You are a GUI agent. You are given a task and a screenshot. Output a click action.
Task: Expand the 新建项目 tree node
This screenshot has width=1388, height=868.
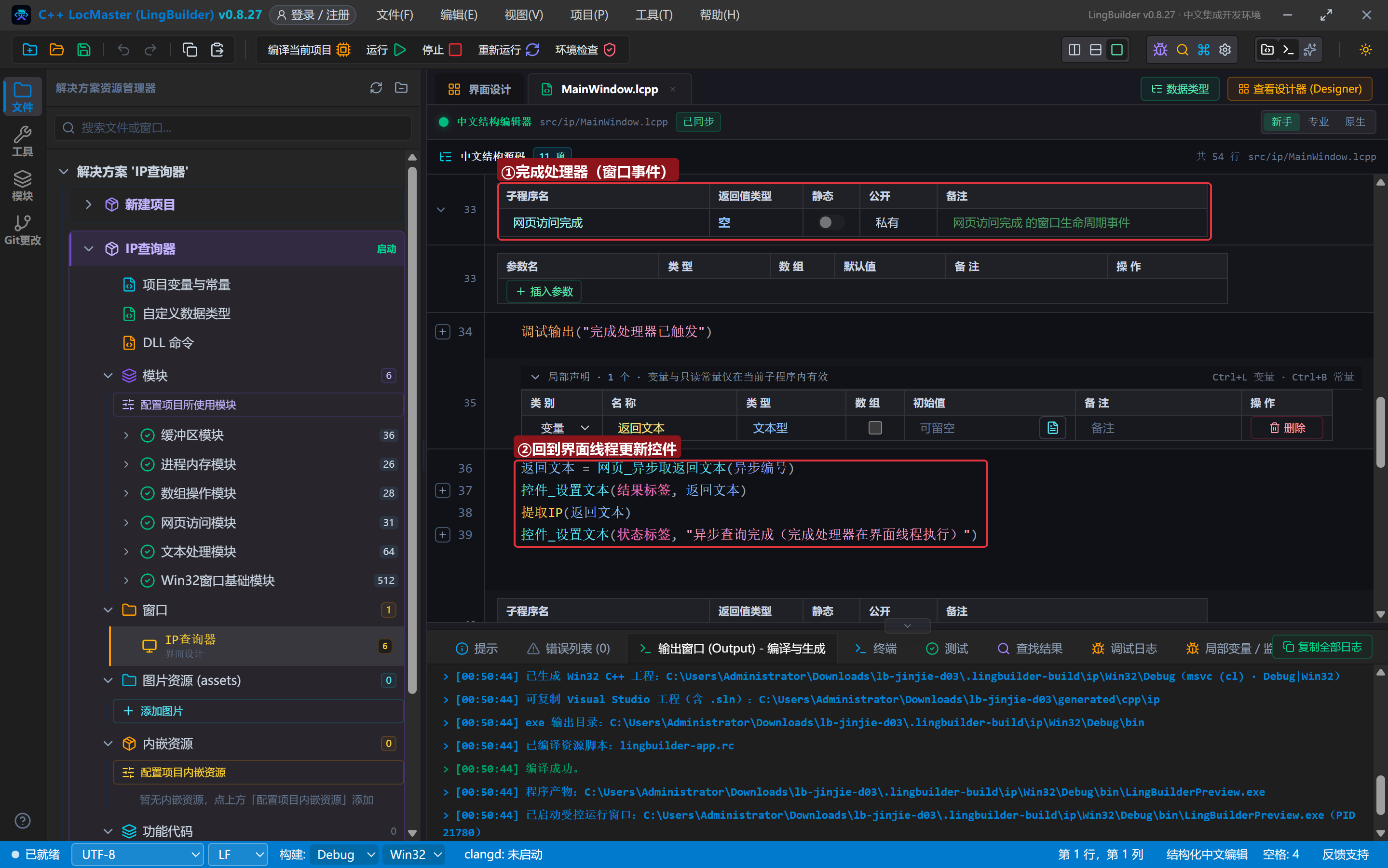(x=88, y=204)
